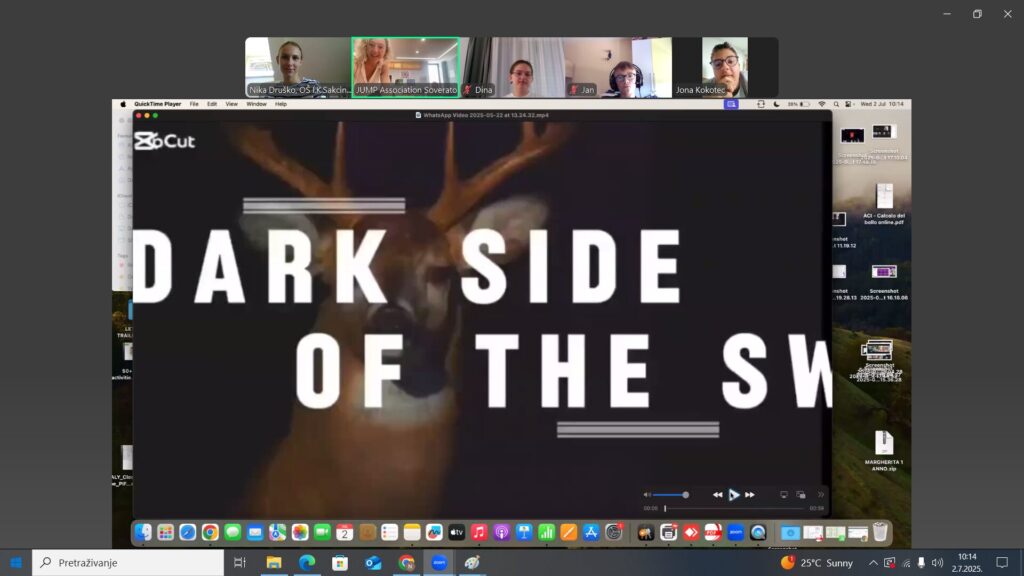This screenshot has height=576, width=1024.
Task: Open the File menu in QuickTime
Action: click(x=194, y=104)
